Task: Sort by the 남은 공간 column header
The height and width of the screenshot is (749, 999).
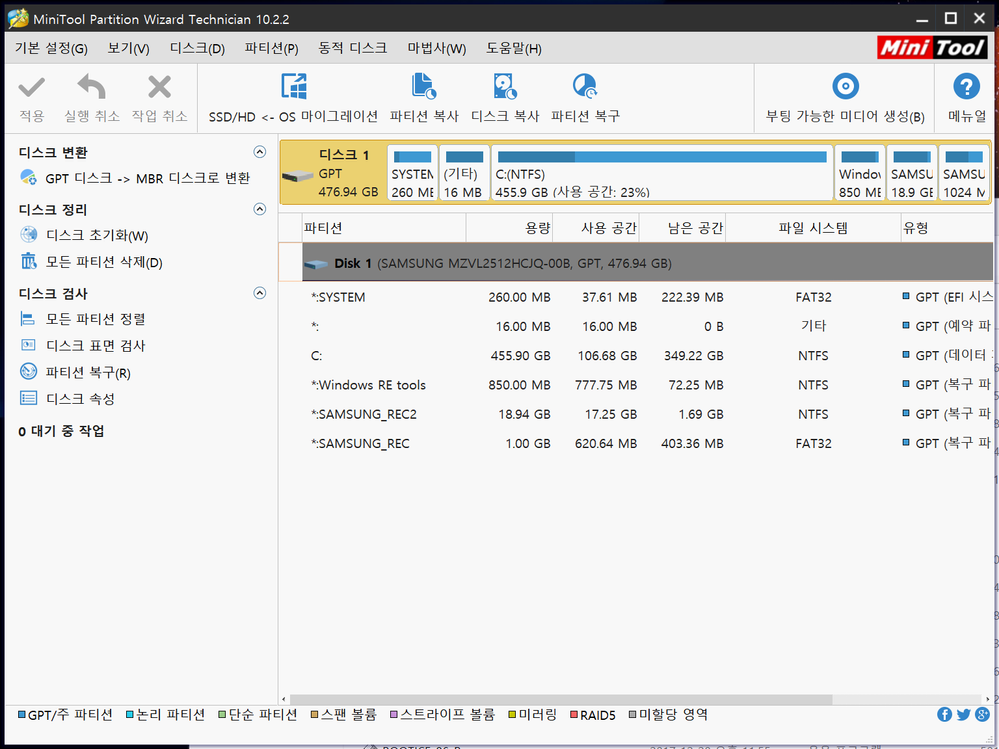Action: tap(682, 228)
